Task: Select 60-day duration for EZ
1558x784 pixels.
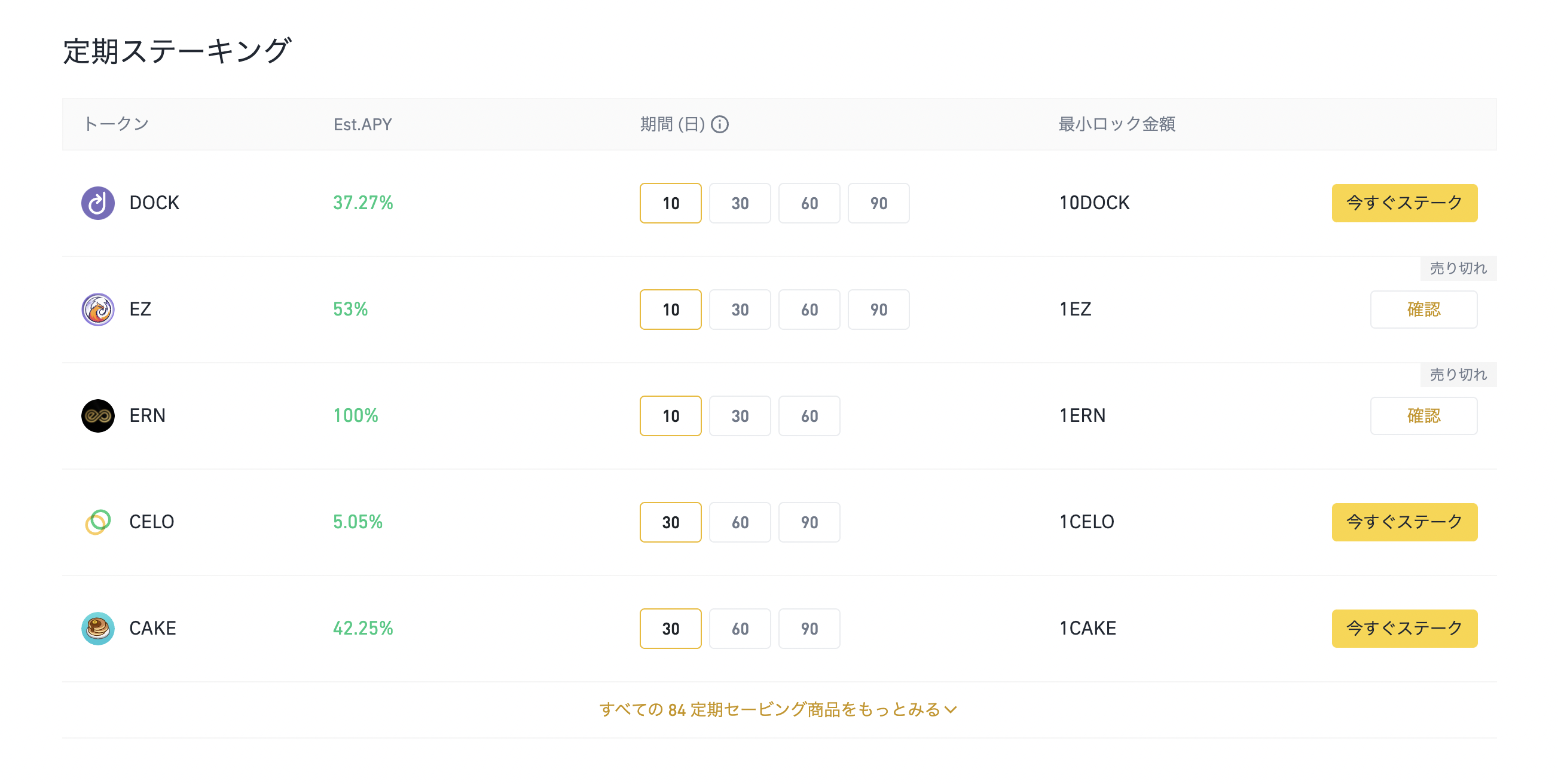Action: [809, 310]
